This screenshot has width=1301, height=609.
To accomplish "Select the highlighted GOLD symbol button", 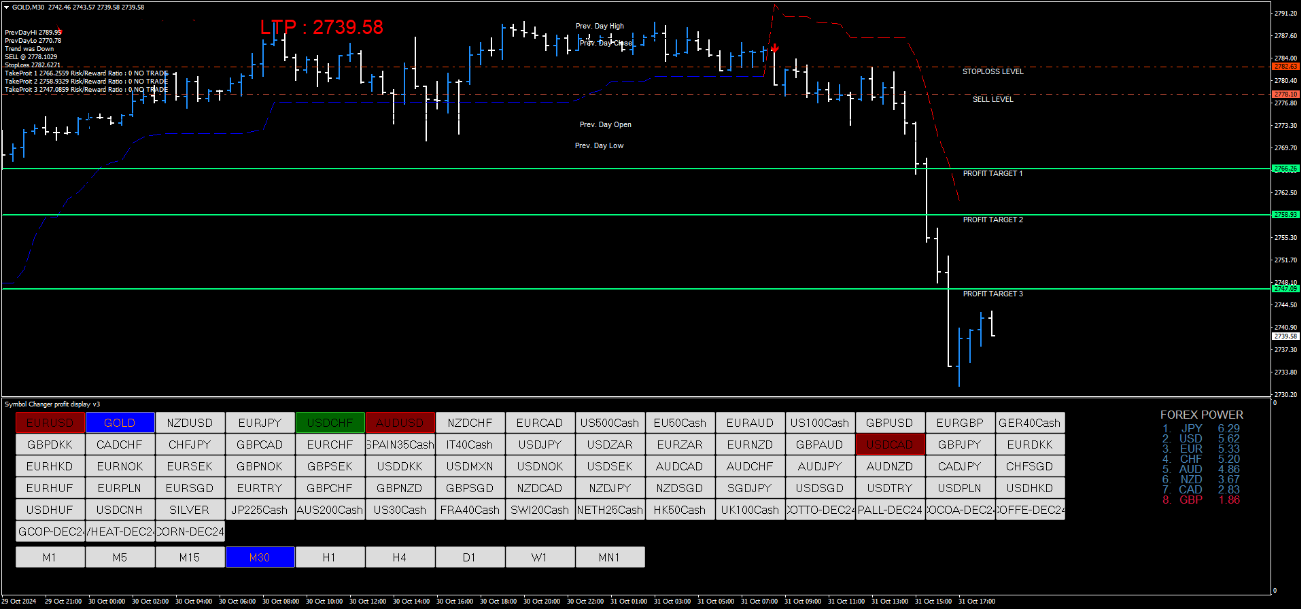I will click(x=120, y=423).
